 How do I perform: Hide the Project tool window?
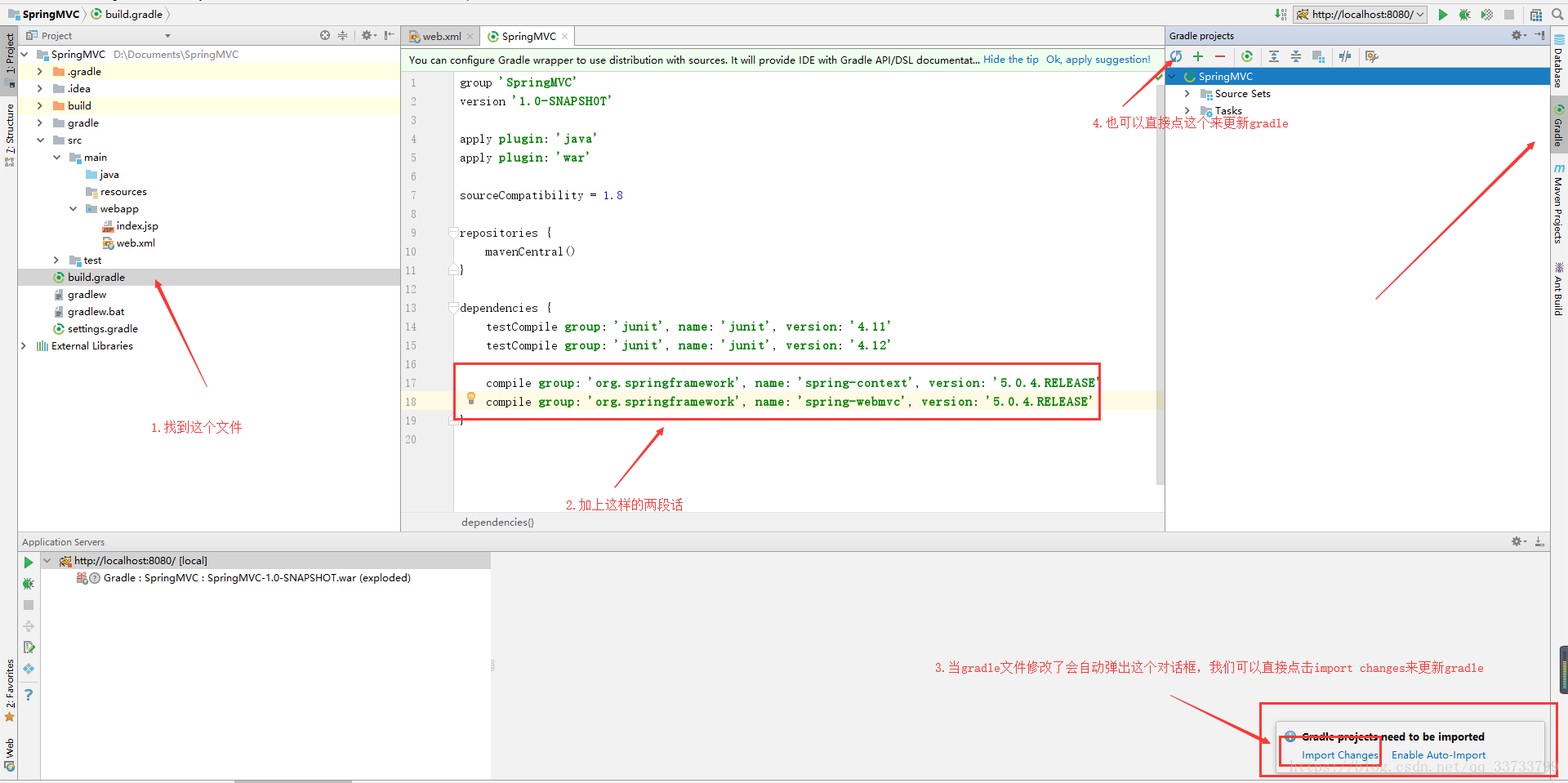pyautogui.click(x=390, y=35)
